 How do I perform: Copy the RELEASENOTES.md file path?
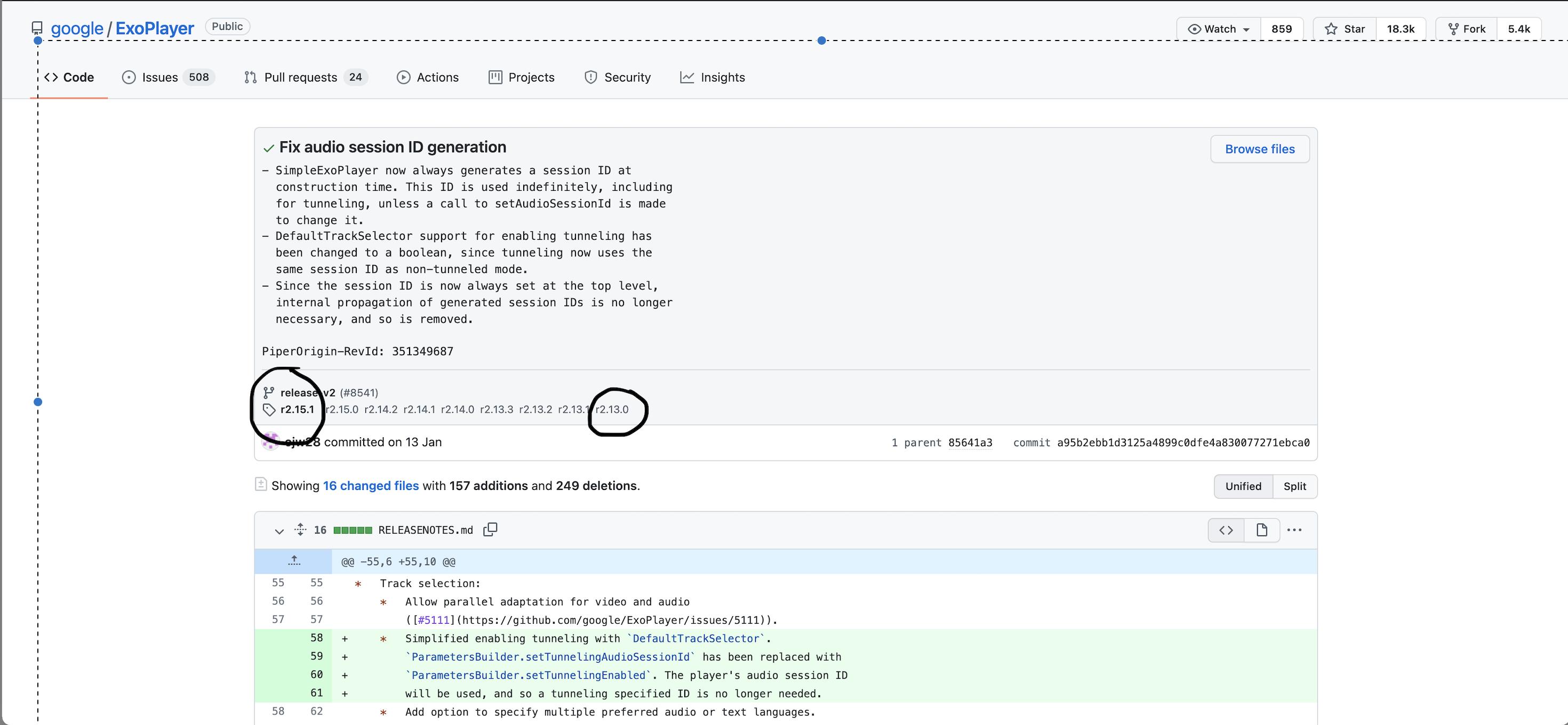(490, 530)
